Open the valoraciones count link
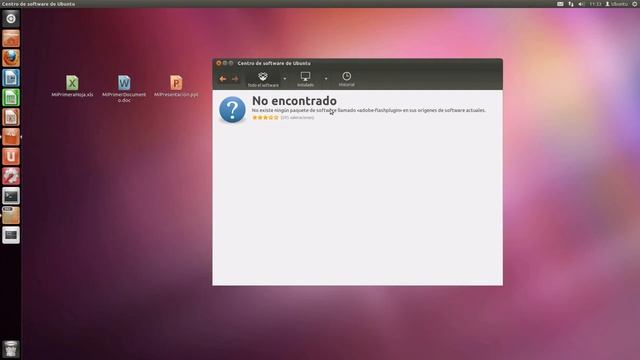 pyautogui.click(x=297, y=118)
